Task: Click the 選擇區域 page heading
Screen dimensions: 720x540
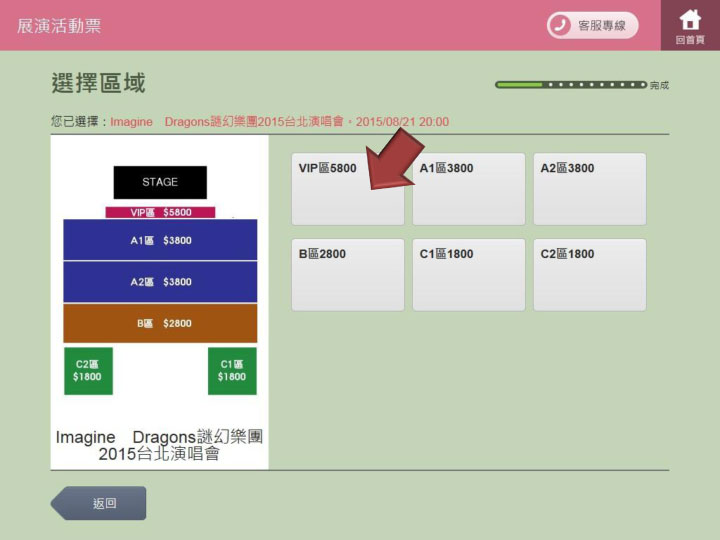Action: click(98, 83)
